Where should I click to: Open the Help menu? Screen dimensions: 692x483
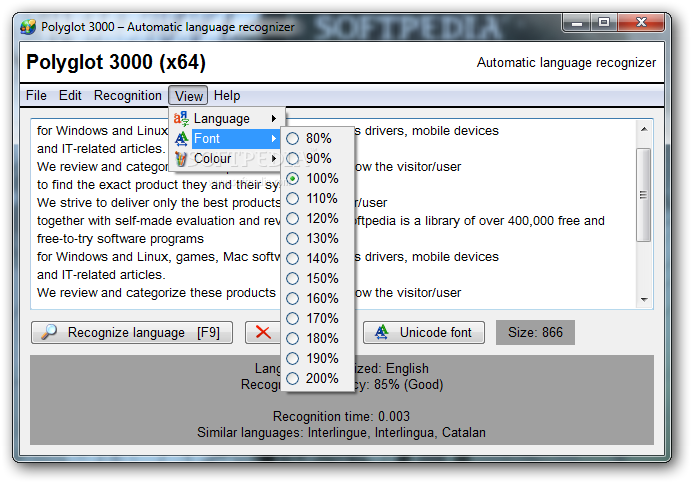(x=227, y=95)
